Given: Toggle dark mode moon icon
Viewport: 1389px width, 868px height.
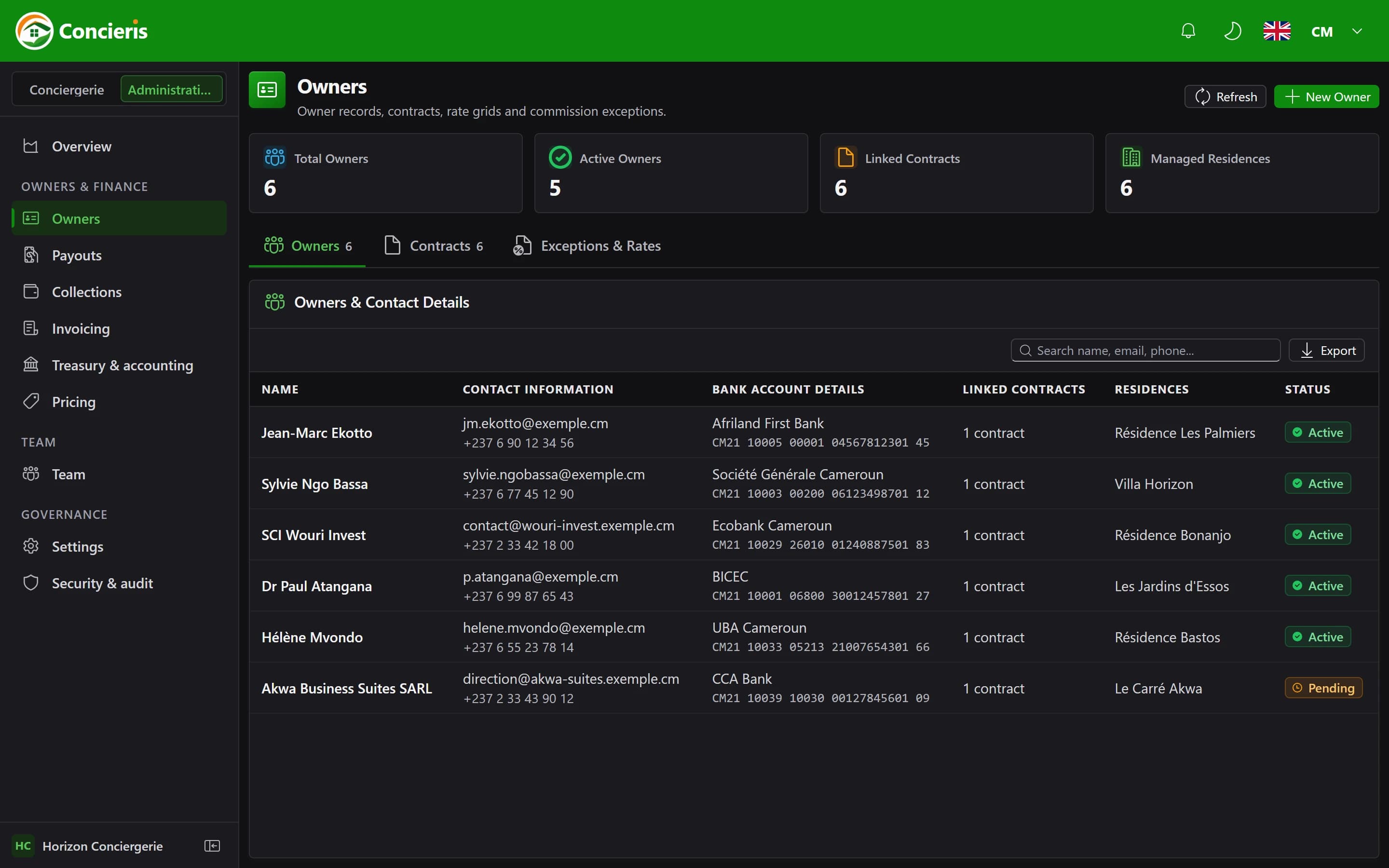Looking at the screenshot, I should [1232, 31].
